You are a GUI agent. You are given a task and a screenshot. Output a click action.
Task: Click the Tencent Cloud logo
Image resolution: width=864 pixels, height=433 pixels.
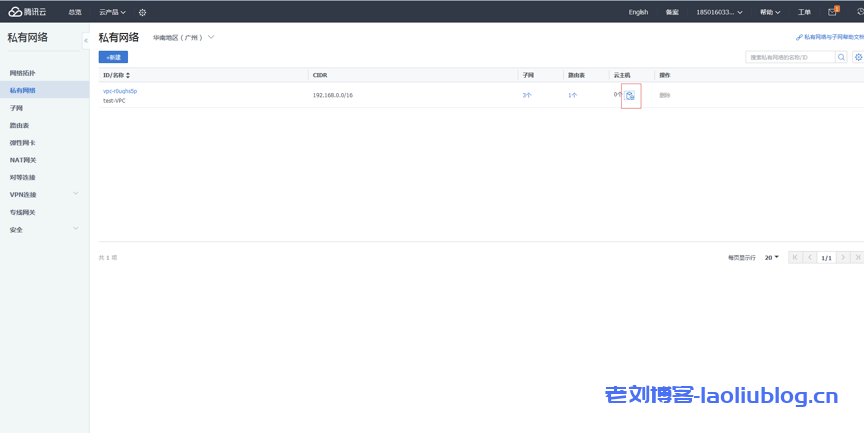[x=30, y=12]
